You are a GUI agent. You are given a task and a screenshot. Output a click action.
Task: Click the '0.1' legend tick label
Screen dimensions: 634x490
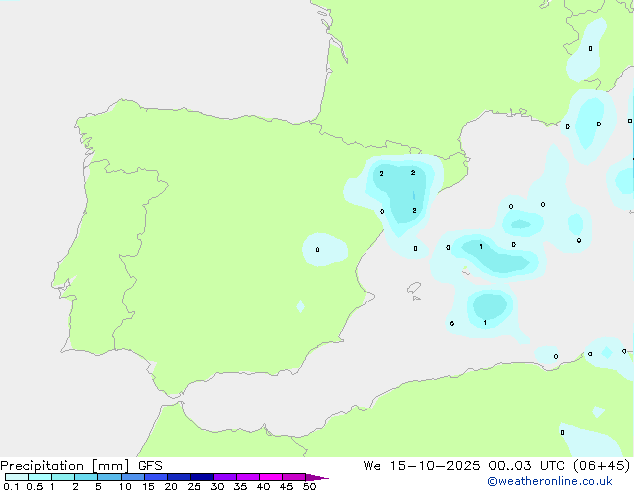click(11, 486)
